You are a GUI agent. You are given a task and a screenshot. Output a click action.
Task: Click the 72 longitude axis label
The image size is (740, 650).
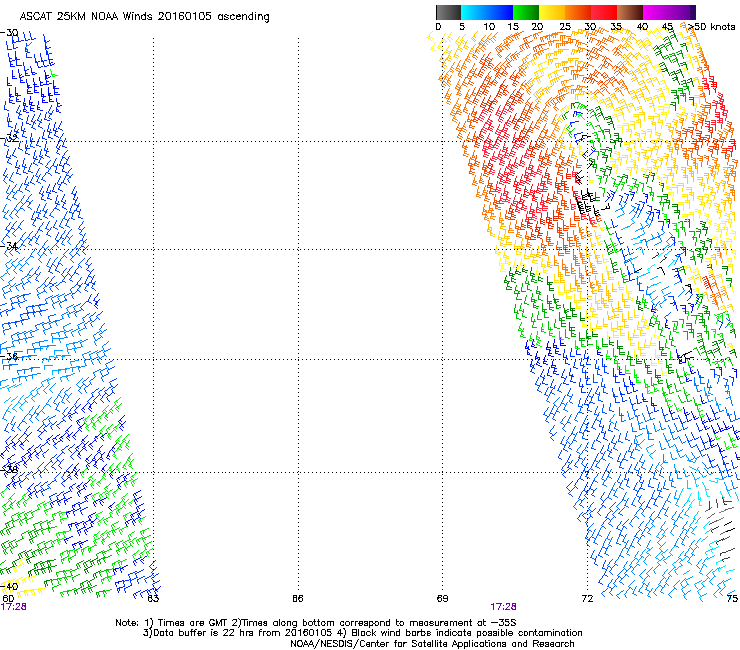tap(587, 599)
